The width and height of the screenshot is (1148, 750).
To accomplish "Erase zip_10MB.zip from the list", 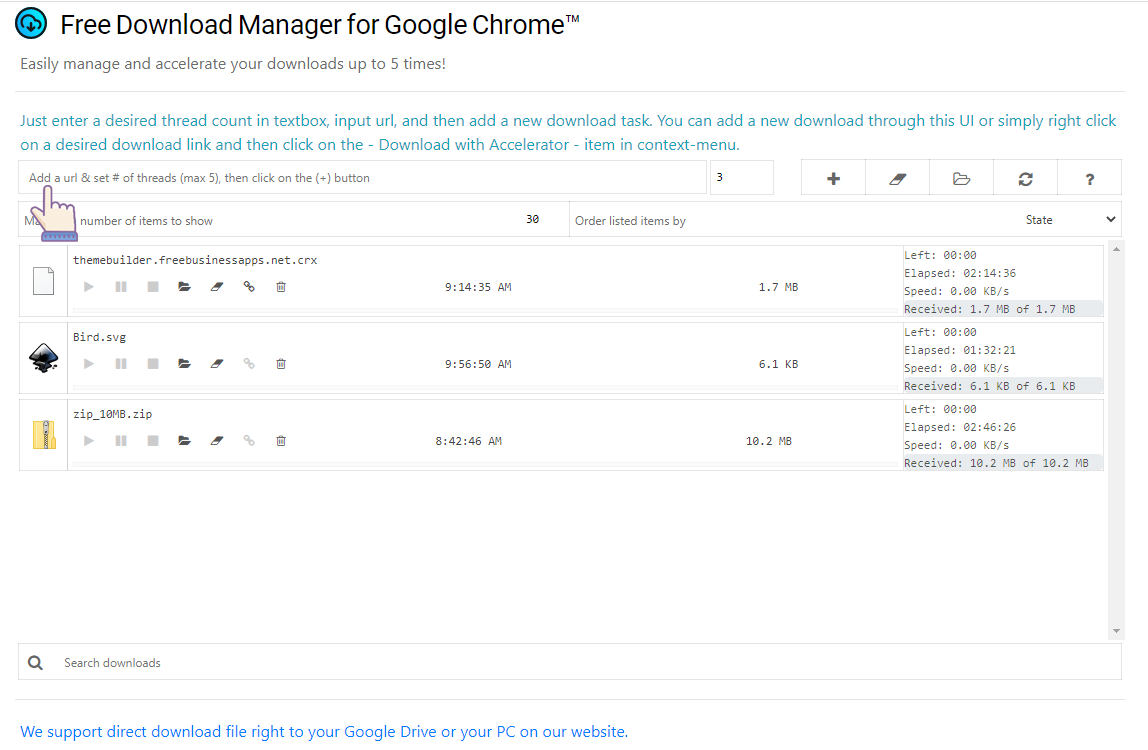I will (217, 441).
